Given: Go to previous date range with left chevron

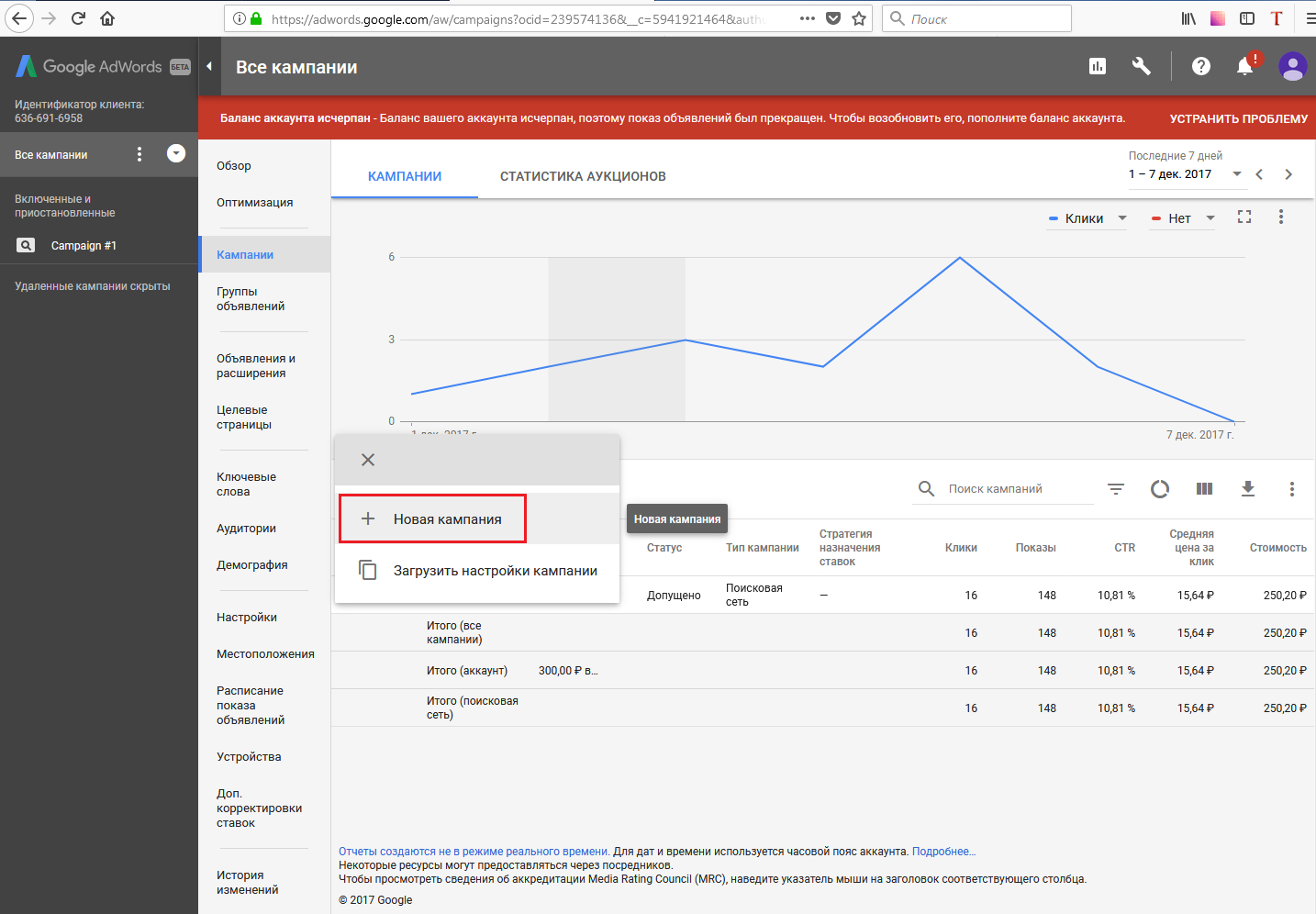Looking at the screenshot, I should [x=1259, y=174].
